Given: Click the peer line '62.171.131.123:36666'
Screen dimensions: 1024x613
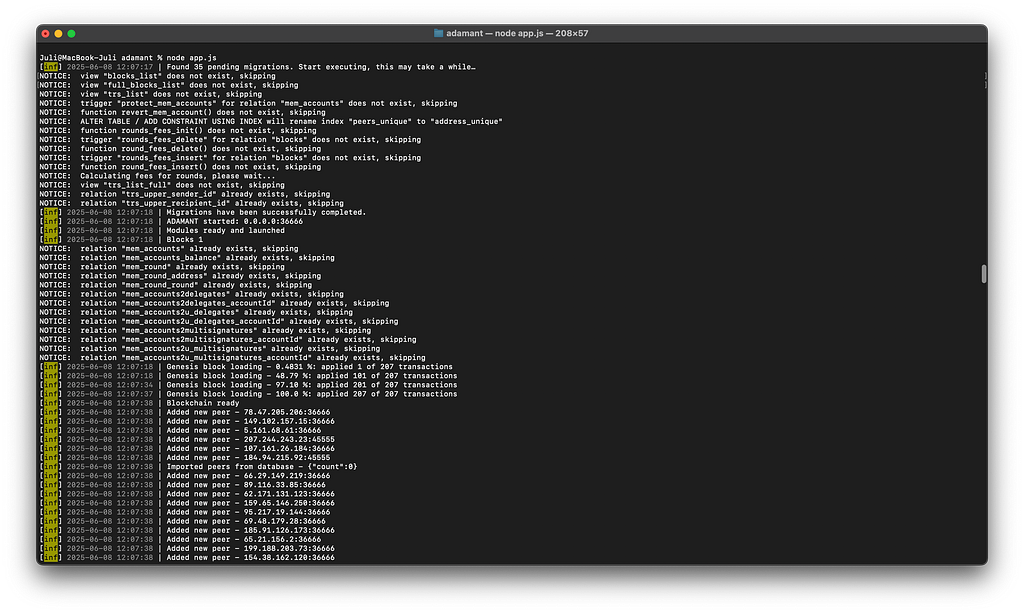Looking at the screenshot, I should (x=187, y=495).
